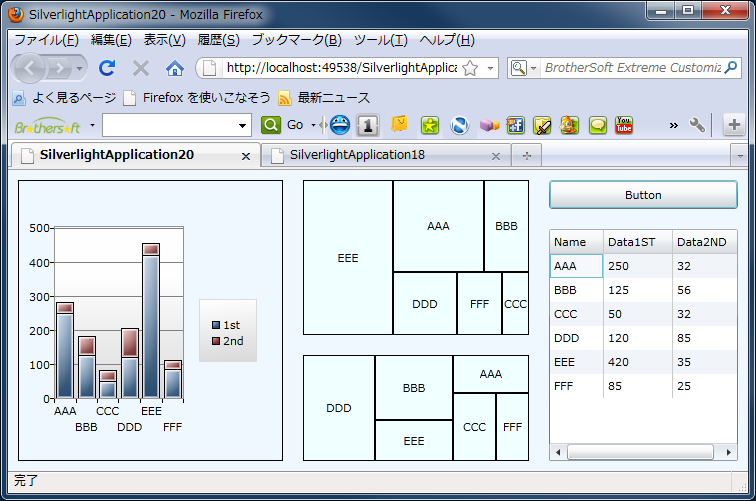756x501 pixels.
Task: Click the RSS feed icon of 最新ニュース
Action: click(x=285, y=98)
